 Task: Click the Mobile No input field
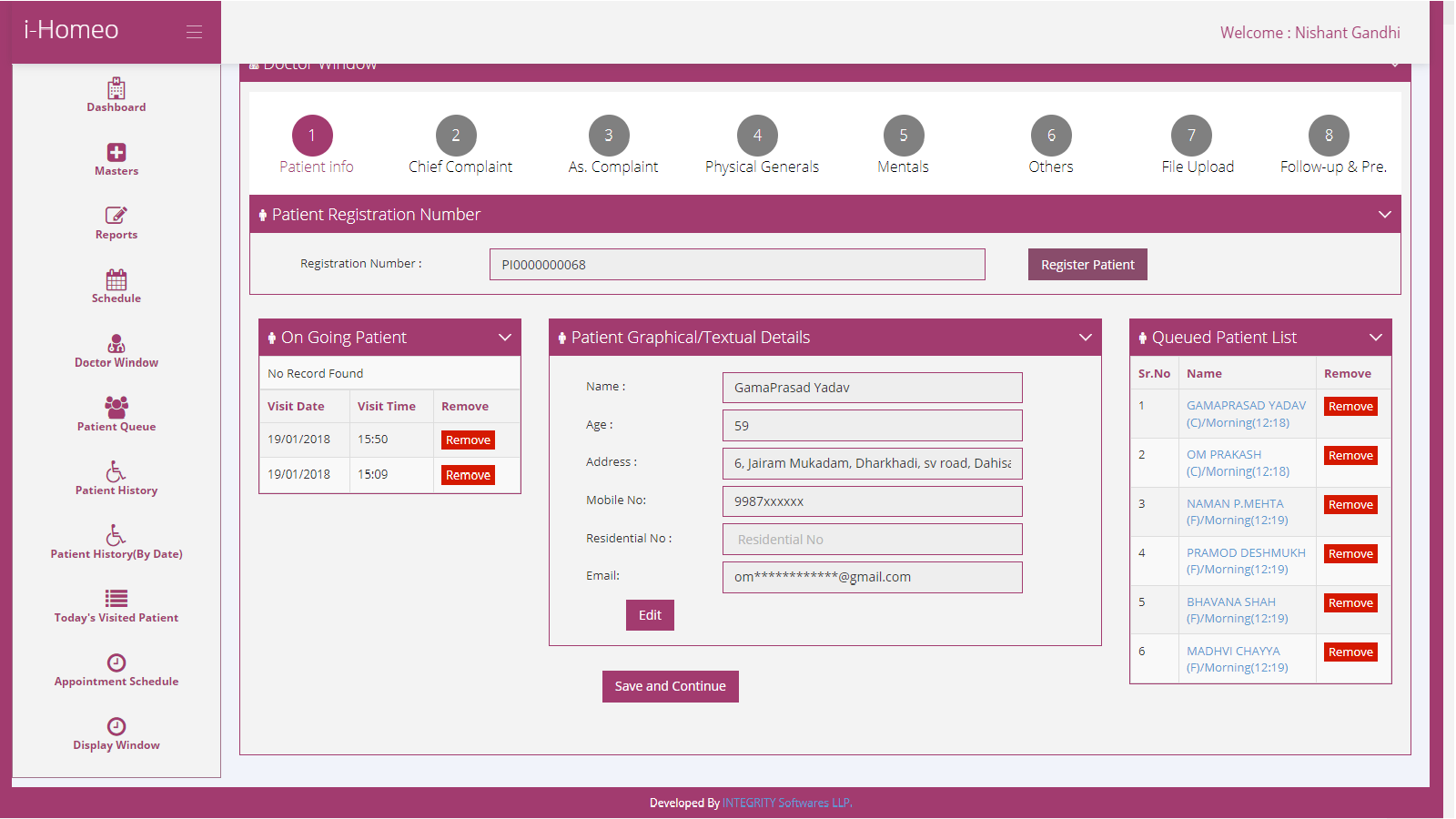click(872, 501)
